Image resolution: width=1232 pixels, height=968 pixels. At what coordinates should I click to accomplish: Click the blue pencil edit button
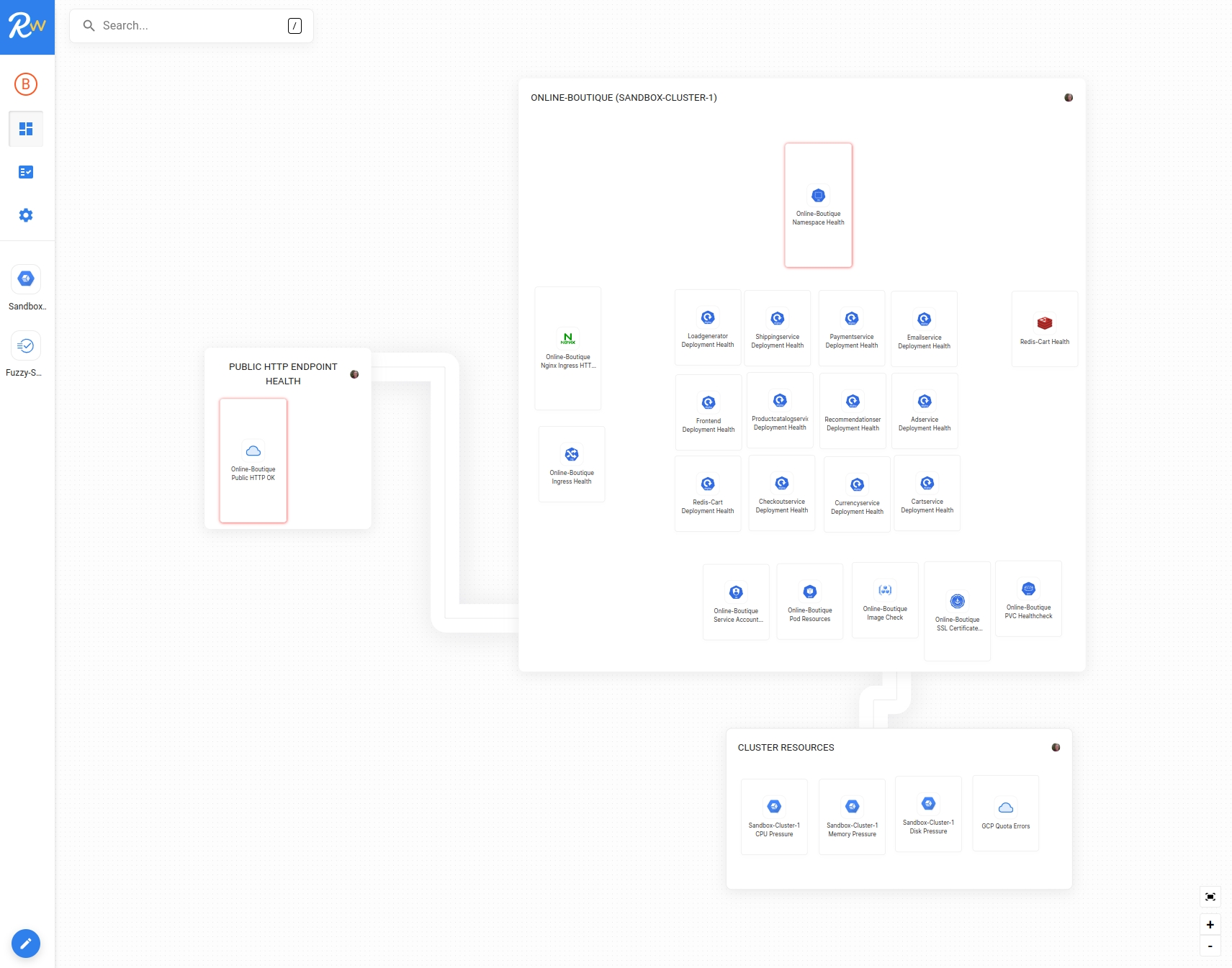point(26,944)
